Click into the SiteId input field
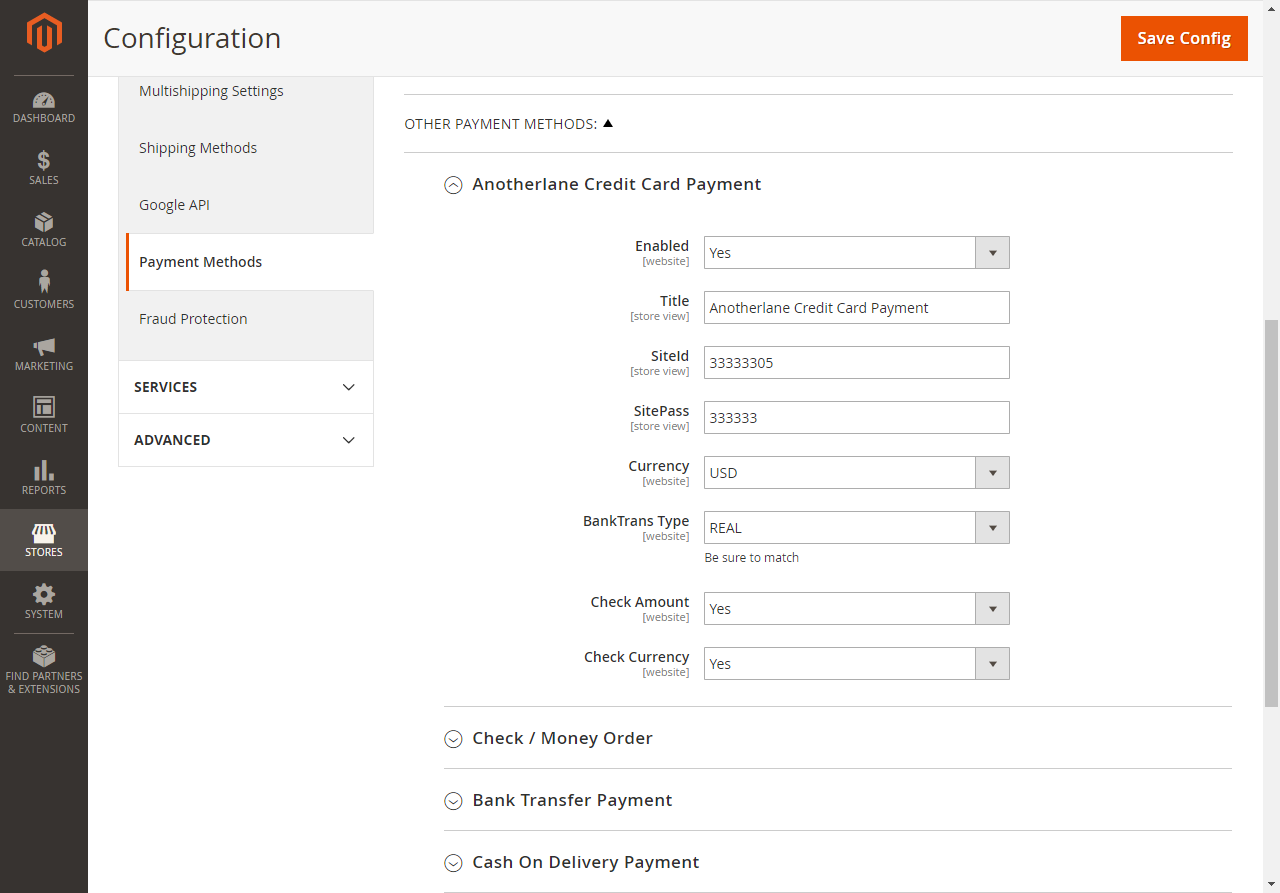Image resolution: width=1280 pixels, height=893 pixels. (857, 363)
